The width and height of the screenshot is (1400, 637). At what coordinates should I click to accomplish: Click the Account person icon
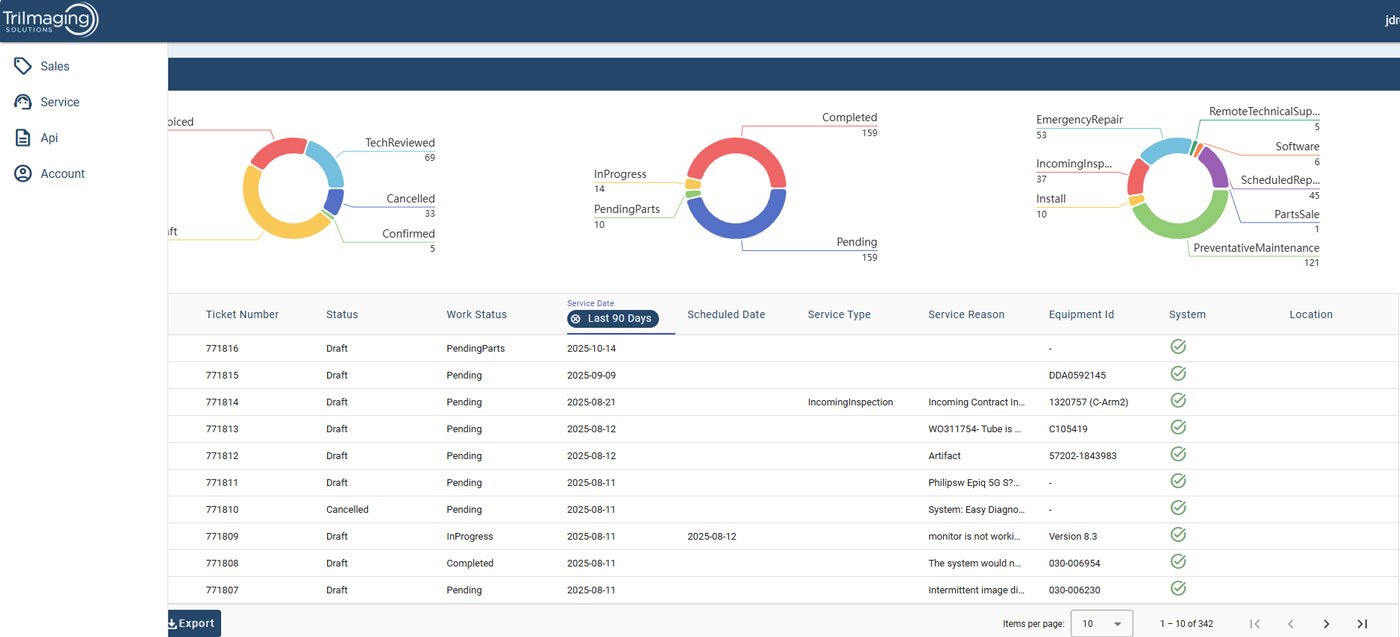click(22, 174)
